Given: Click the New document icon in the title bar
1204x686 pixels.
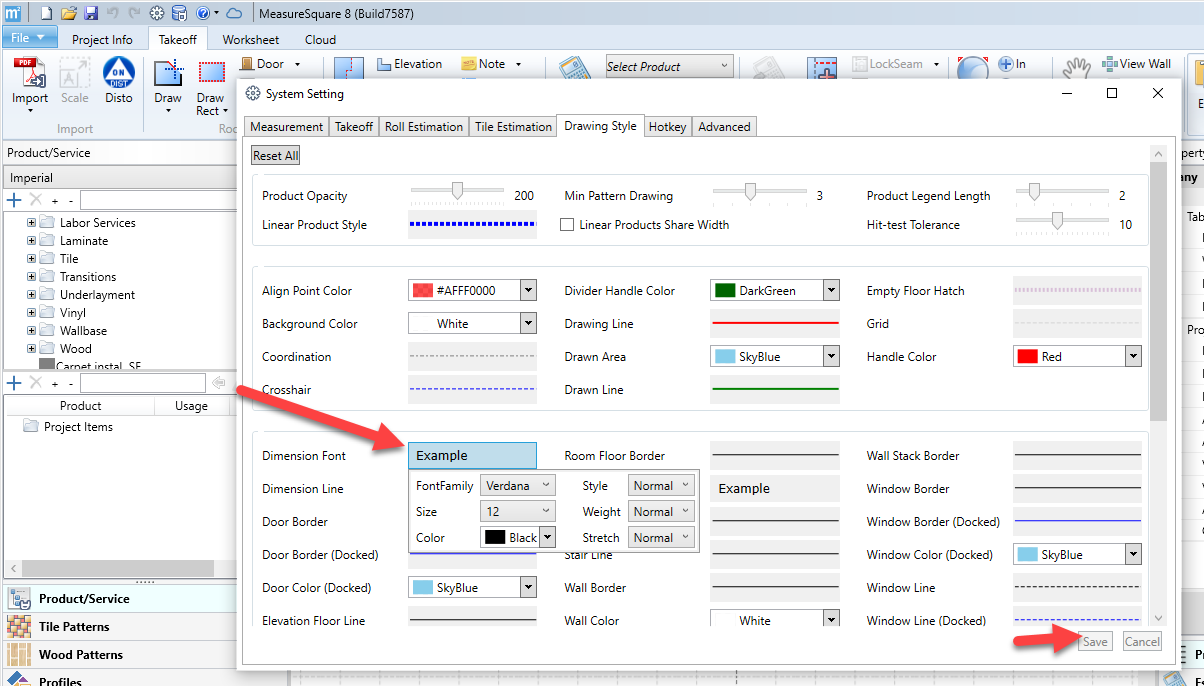Looking at the screenshot, I should [x=47, y=13].
